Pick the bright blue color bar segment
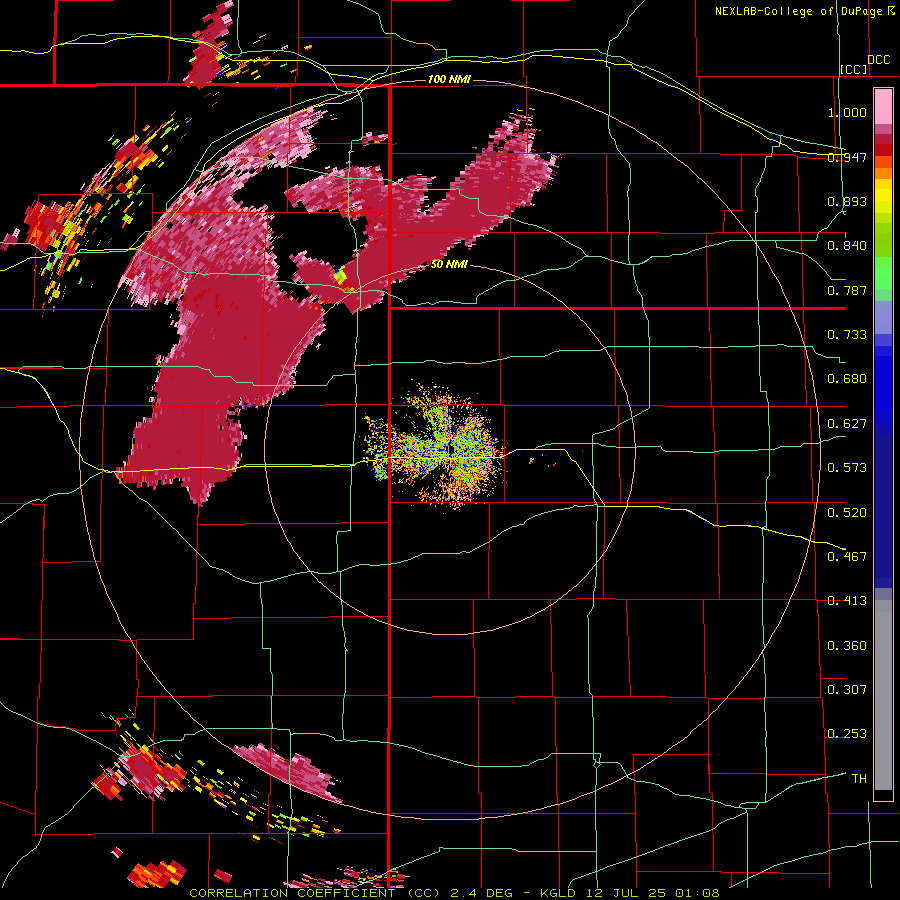Viewport: 900px width, 900px height. [x=883, y=390]
